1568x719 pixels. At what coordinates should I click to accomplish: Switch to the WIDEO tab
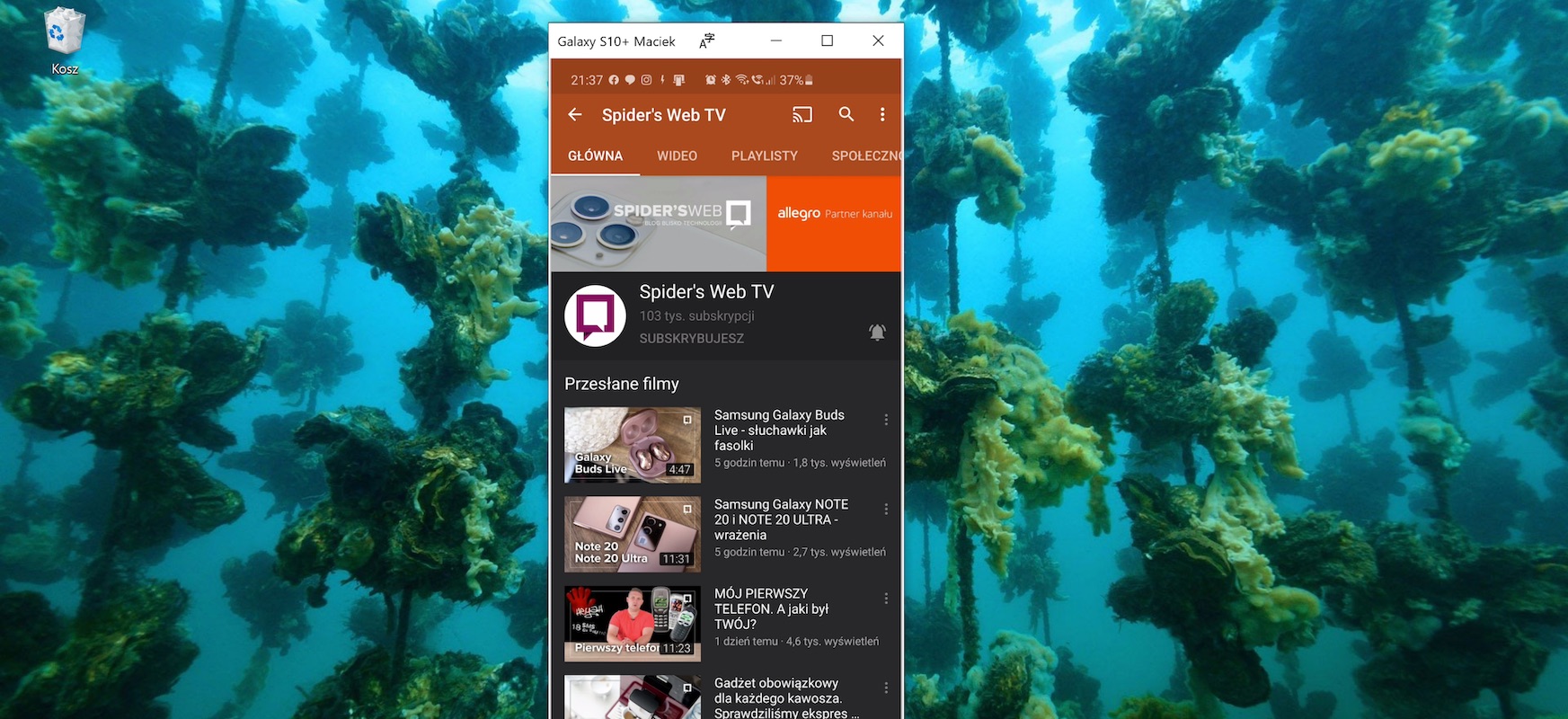677,155
